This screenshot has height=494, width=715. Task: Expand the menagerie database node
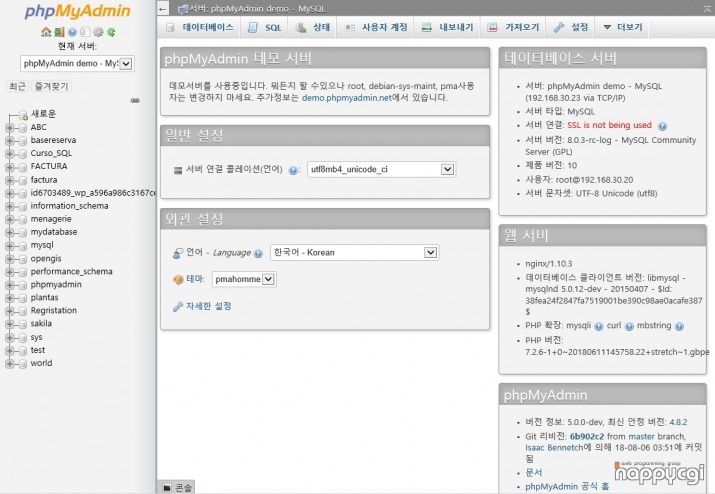[x=10, y=219]
